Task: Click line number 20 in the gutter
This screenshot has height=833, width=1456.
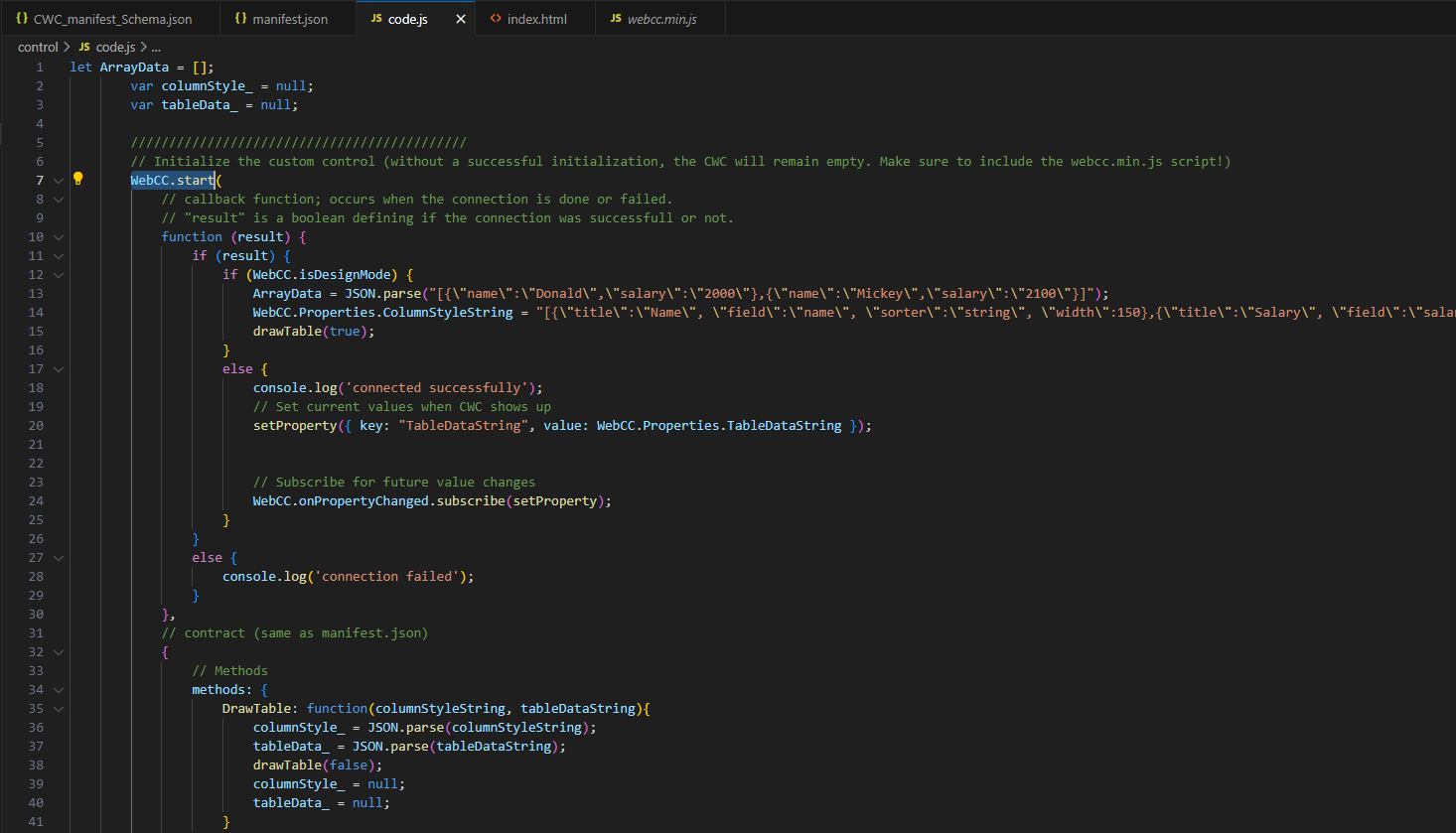Action: (36, 425)
